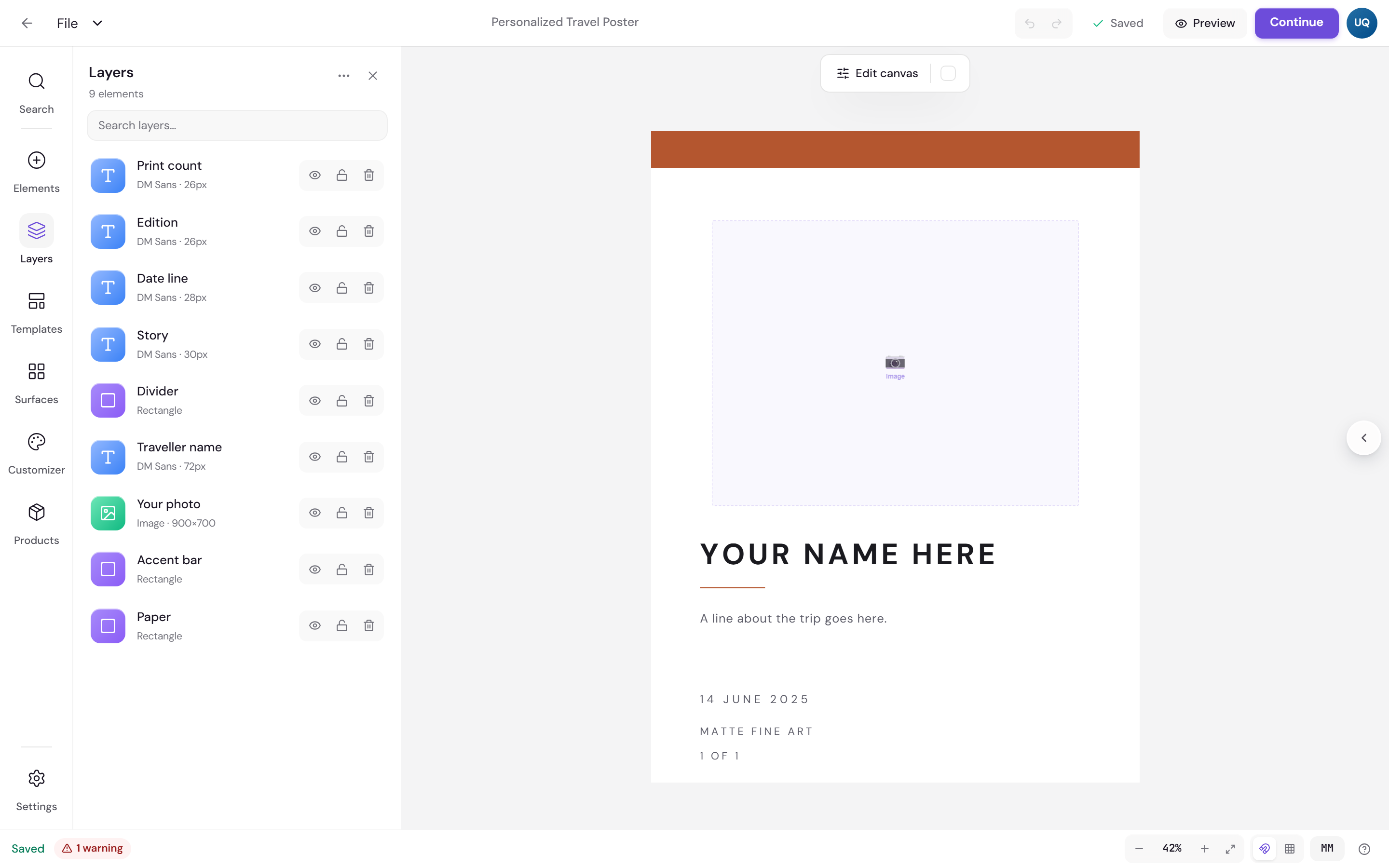The width and height of the screenshot is (1389, 868).
Task: Go back with the left arrow
Action: click(27, 23)
